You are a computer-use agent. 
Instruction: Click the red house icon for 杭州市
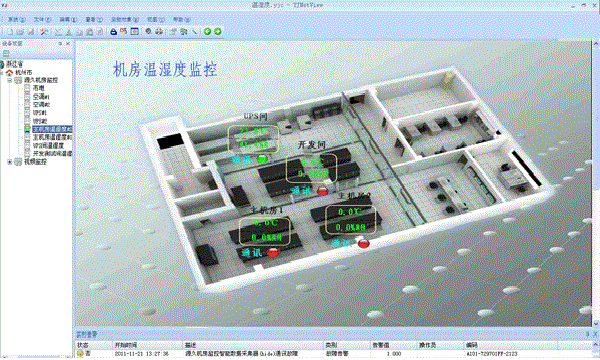coord(10,72)
